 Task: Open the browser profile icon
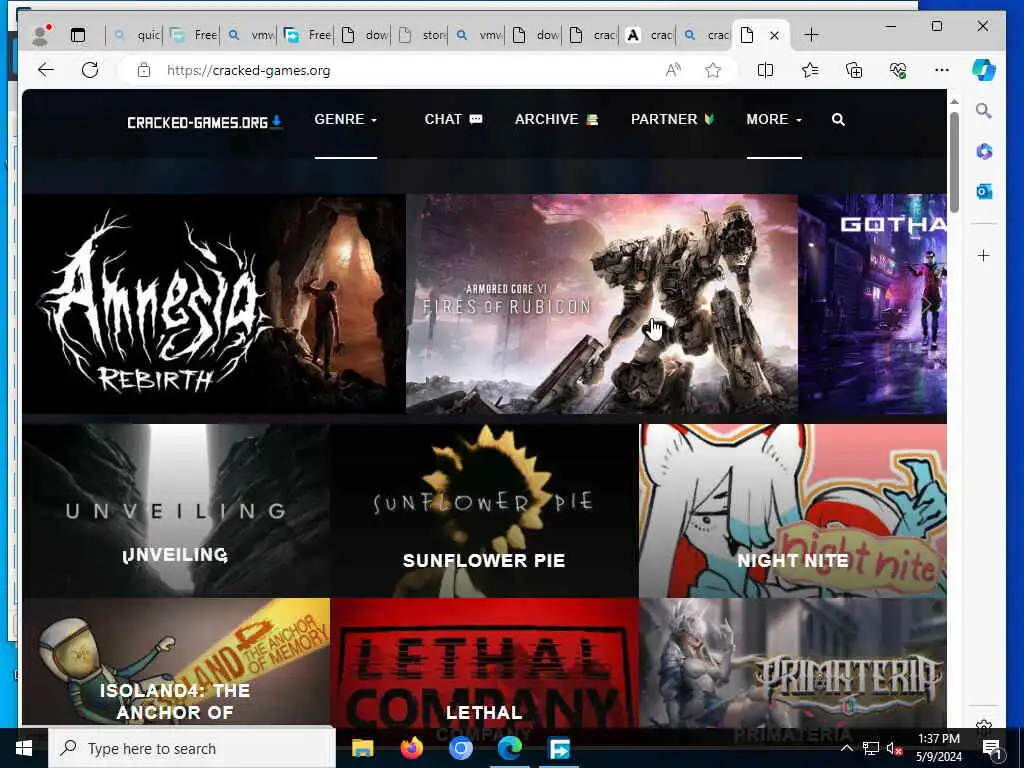tap(40, 35)
